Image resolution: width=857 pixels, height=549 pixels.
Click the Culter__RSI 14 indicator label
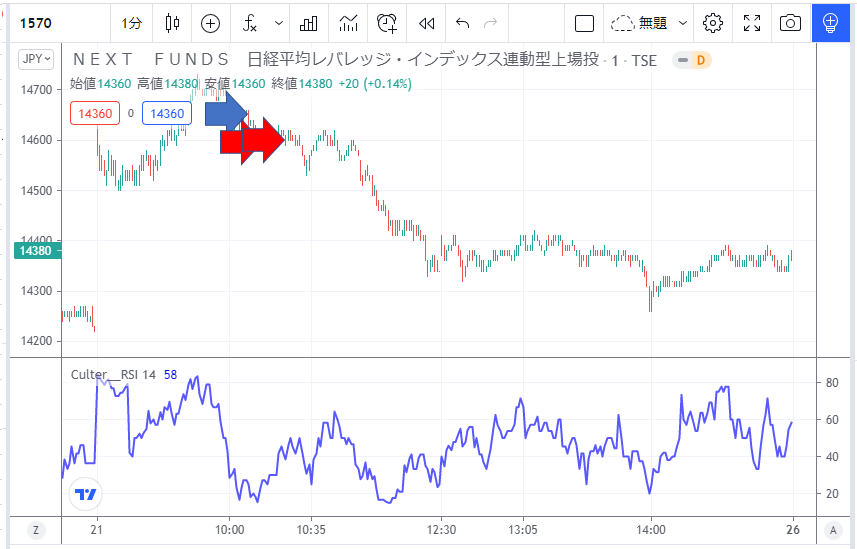[x=113, y=375]
